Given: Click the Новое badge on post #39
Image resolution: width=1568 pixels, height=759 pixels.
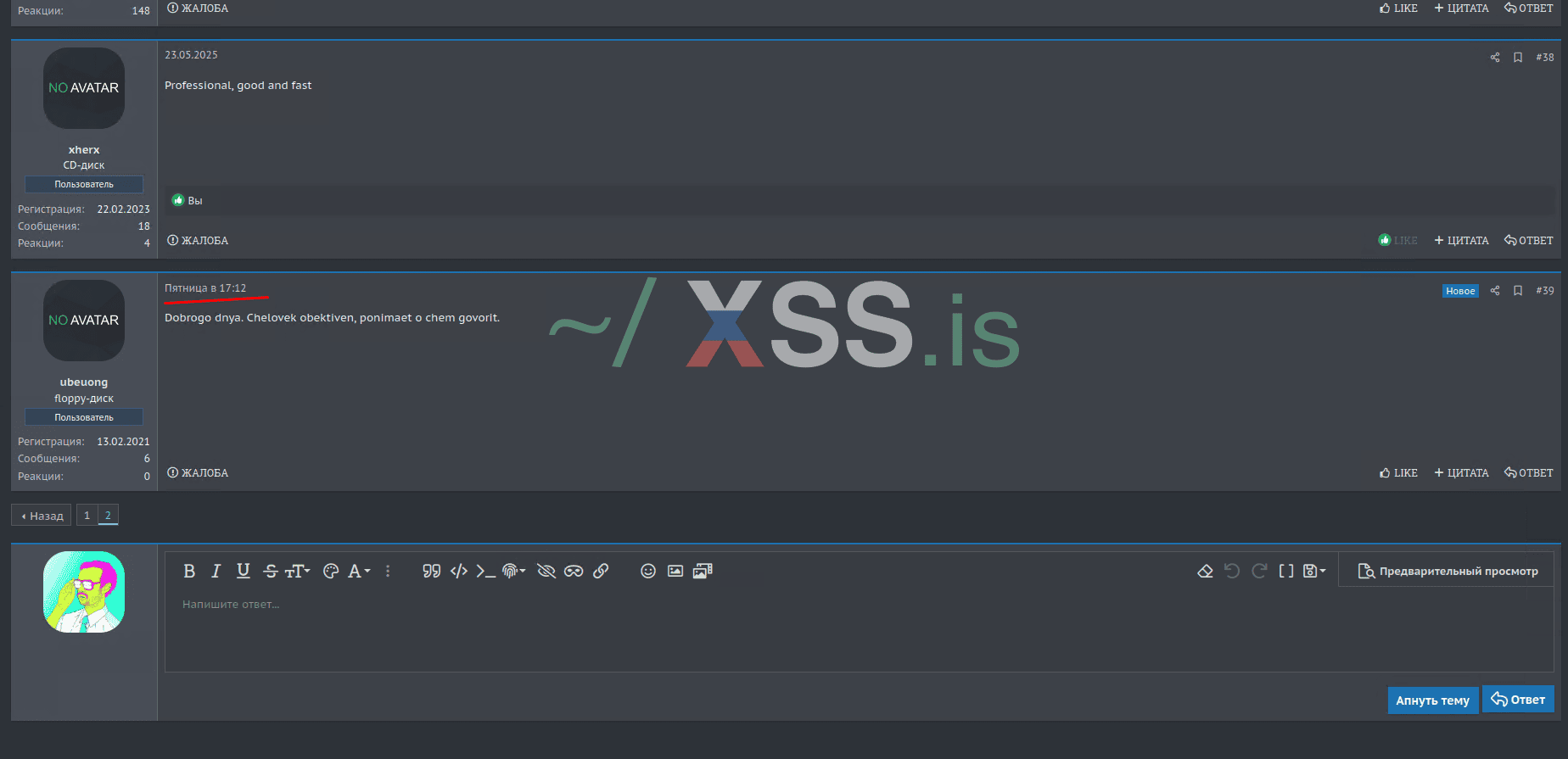Looking at the screenshot, I should [x=1460, y=291].
